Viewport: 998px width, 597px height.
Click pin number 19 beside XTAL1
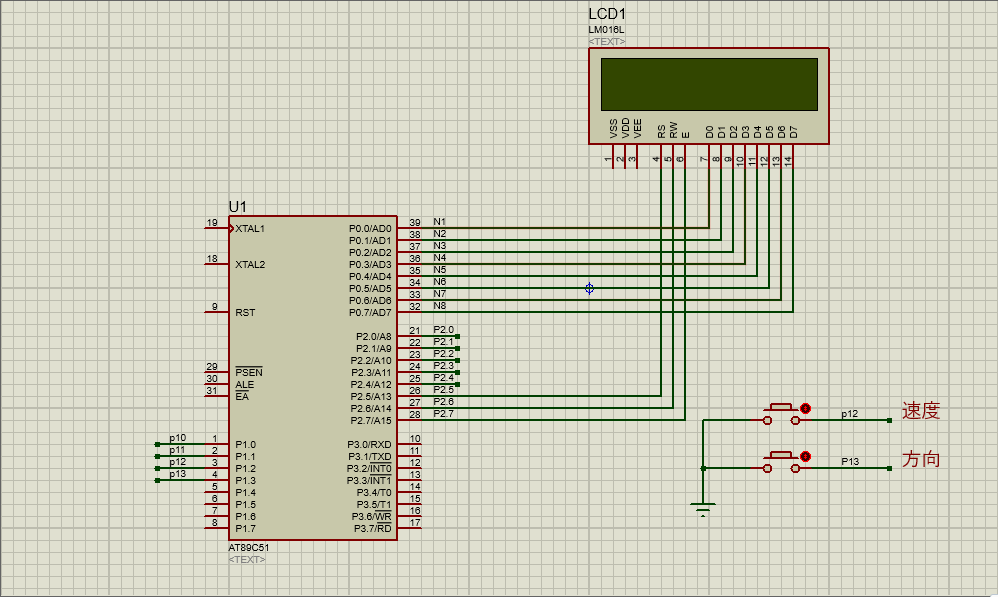pos(212,223)
